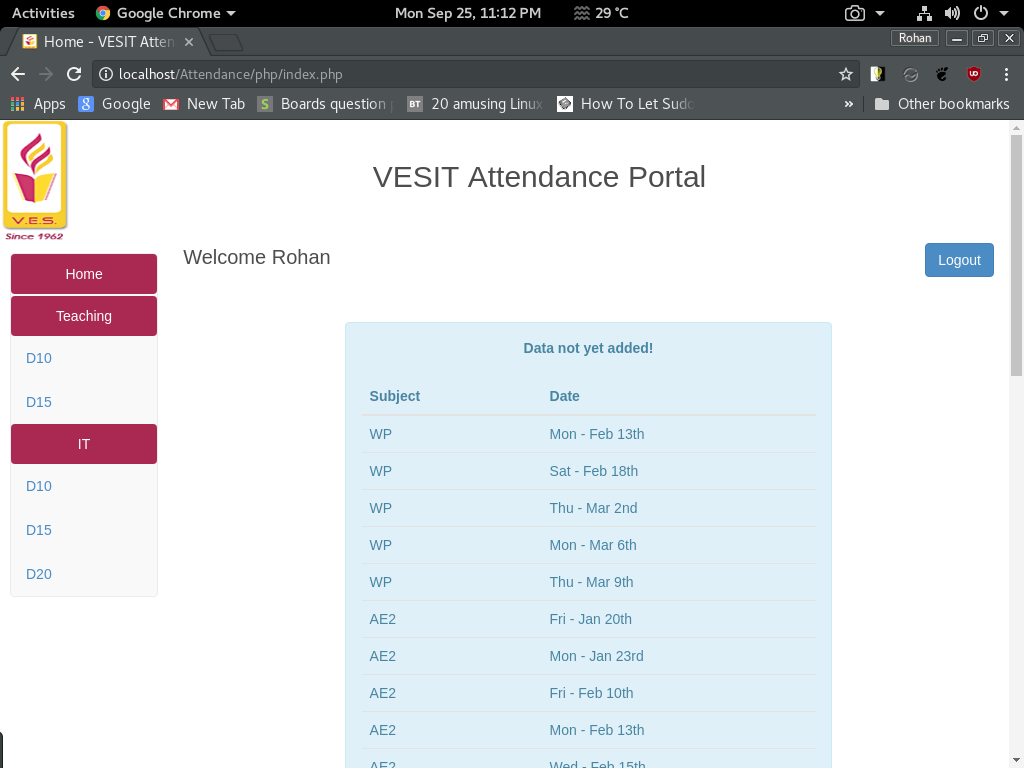This screenshot has width=1024, height=768.
Task: Open the Google bookmark
Action: 114,104
